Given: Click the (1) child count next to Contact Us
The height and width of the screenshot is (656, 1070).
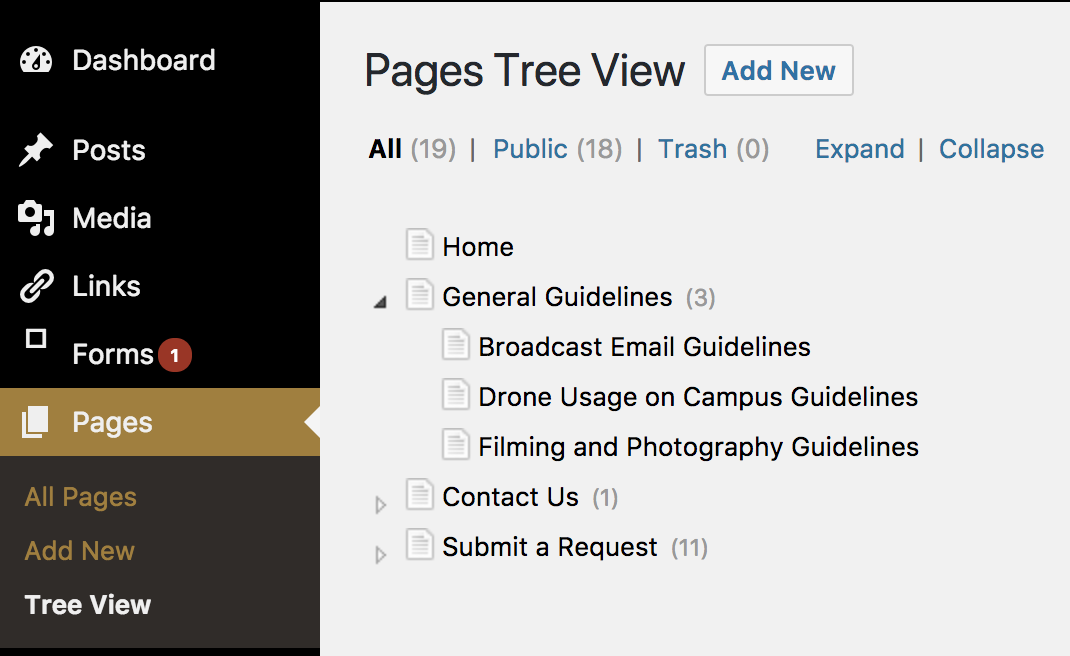Looking at the screenshot, I should click(x=605, y=498).
